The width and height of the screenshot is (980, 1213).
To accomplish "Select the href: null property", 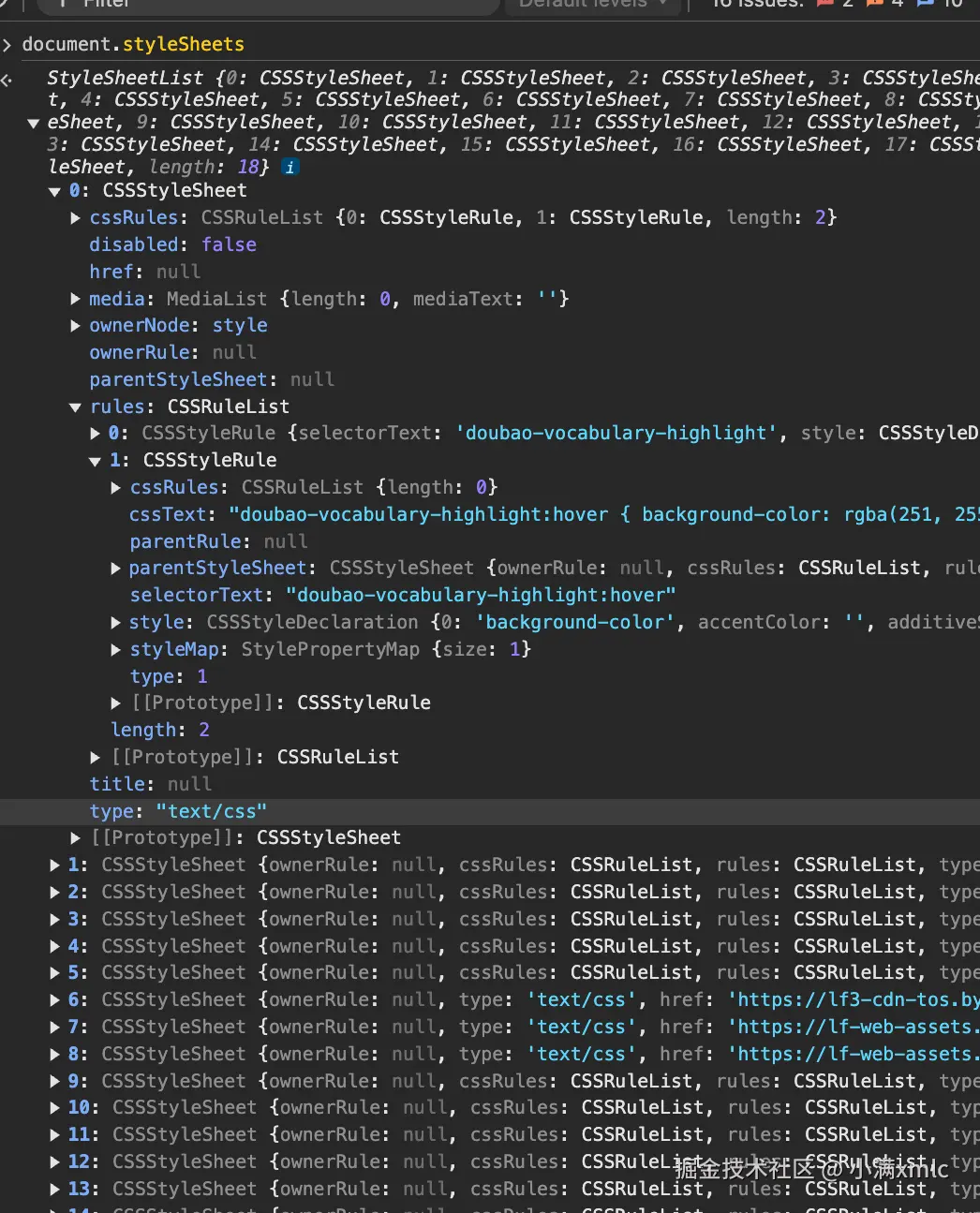I will click(144, 272).
